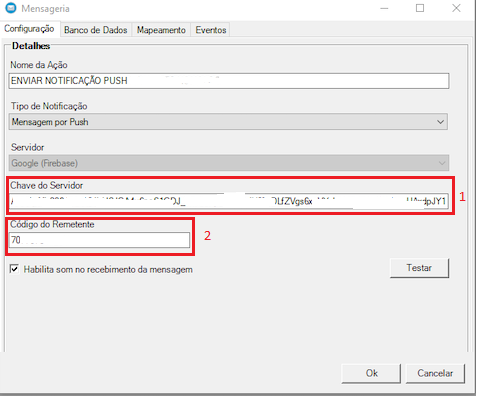482x400 pixels.
Task: Expand the Tipo de Notificação dropdown arrow
Action: [x=440, y=122]
